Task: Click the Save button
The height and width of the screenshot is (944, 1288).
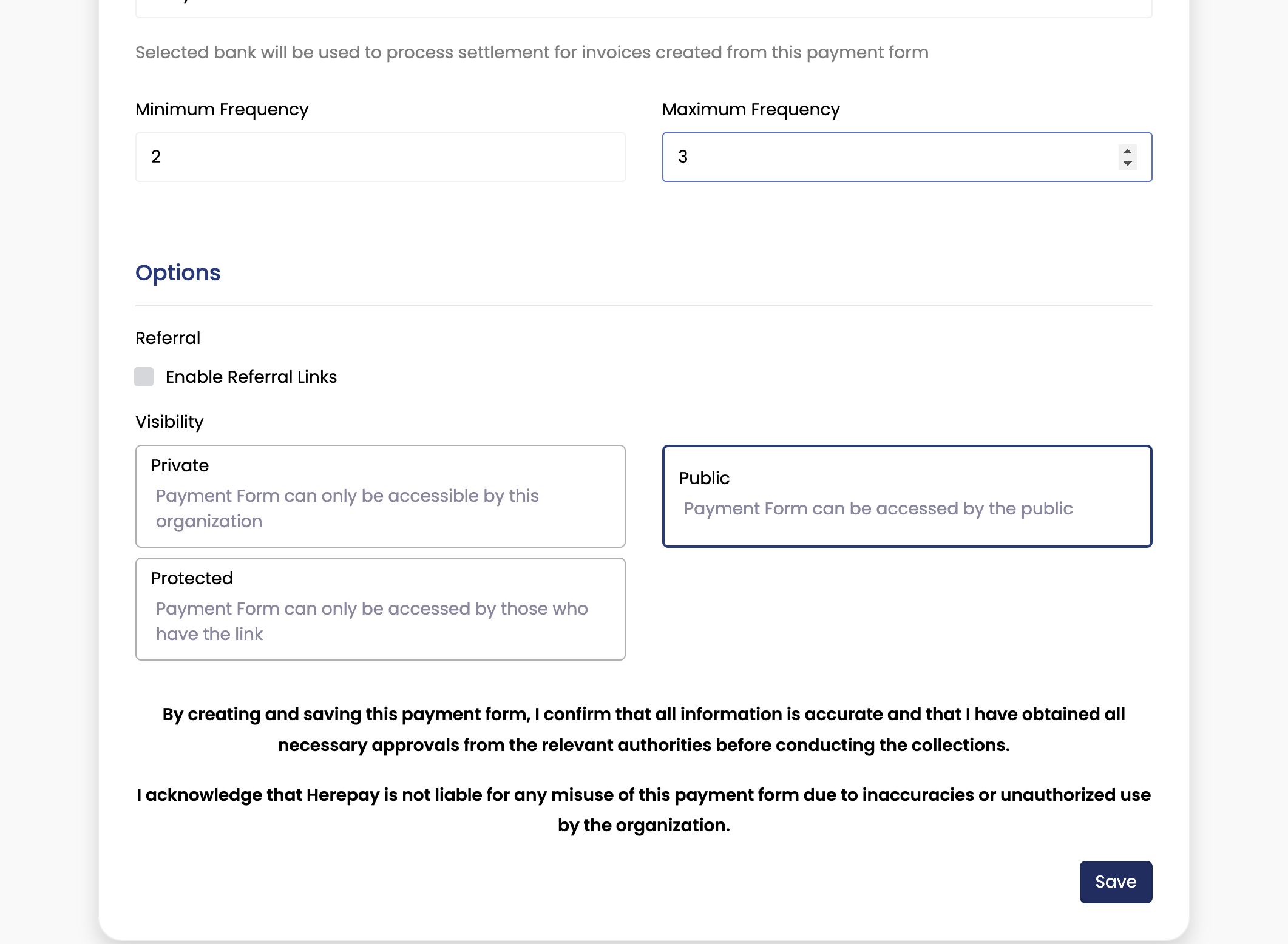Action: (1116, 882)
